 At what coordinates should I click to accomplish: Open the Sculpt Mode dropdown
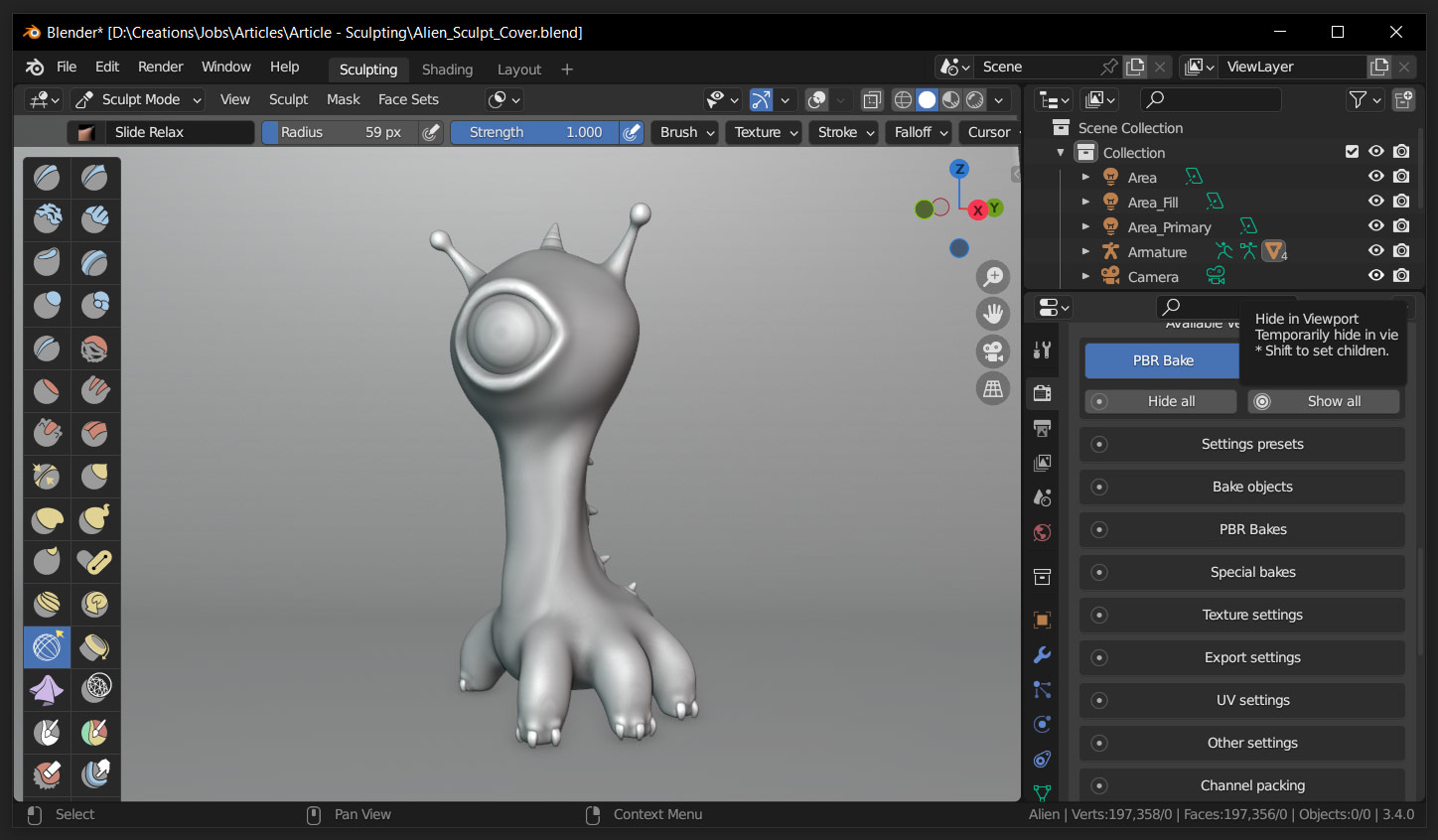tap(140, 99)
